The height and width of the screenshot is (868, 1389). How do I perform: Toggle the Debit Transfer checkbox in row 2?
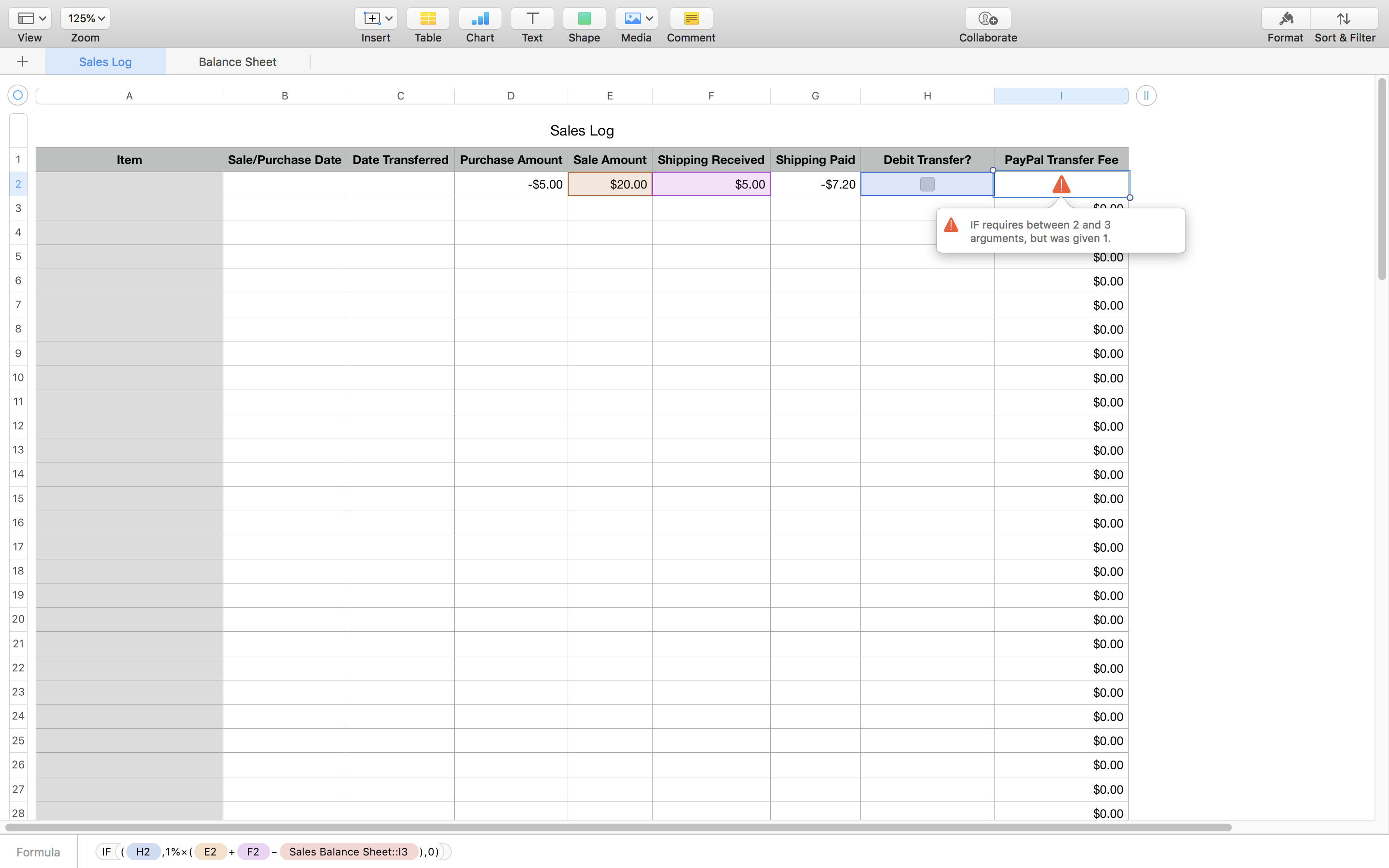[x=927, y=184]
